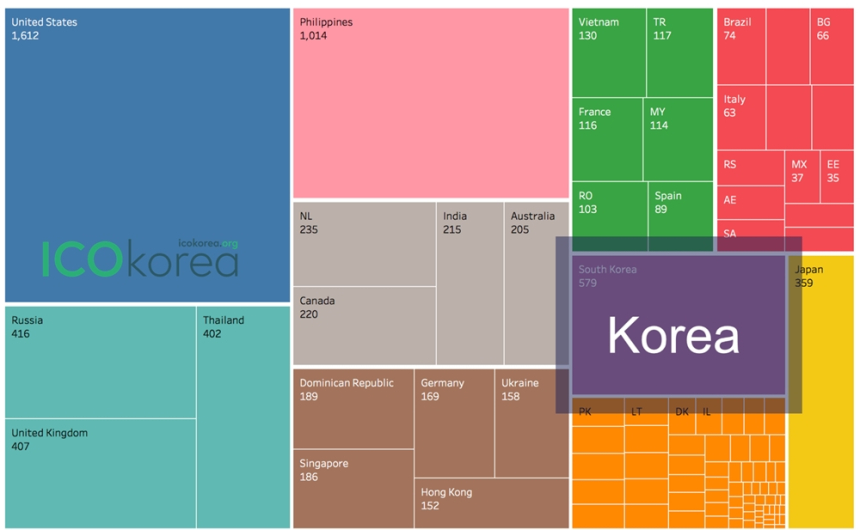The image size is (860, 530).
Task: Click the EE 35 tile
Action: tap(837, 177)
